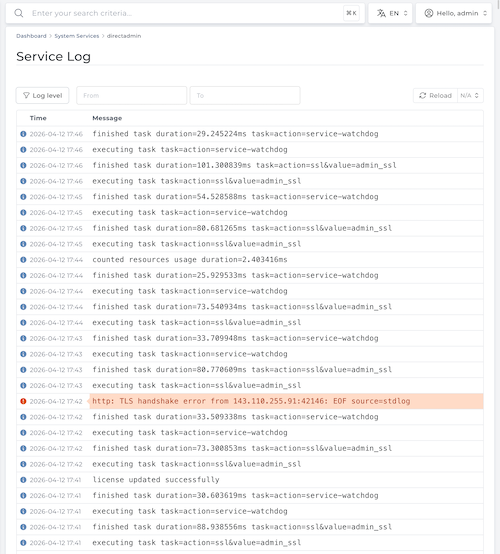Select message finished task duration=33.509338ms
The width and height of the screenshot is (500, 554).
click(235, 417)
